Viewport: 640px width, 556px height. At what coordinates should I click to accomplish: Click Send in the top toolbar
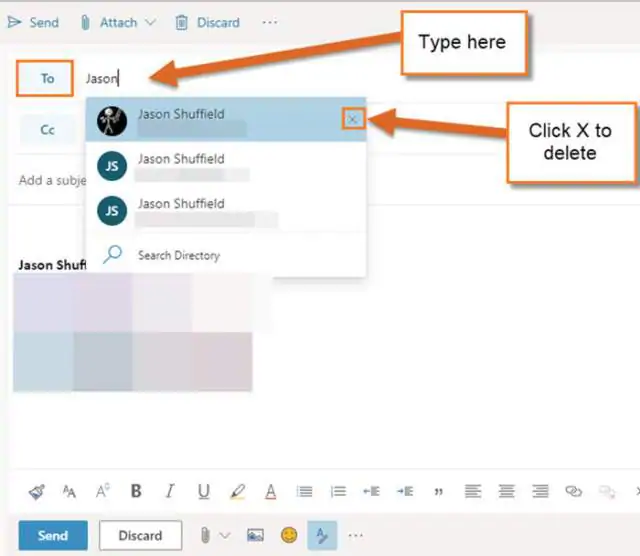click(33, 22)
